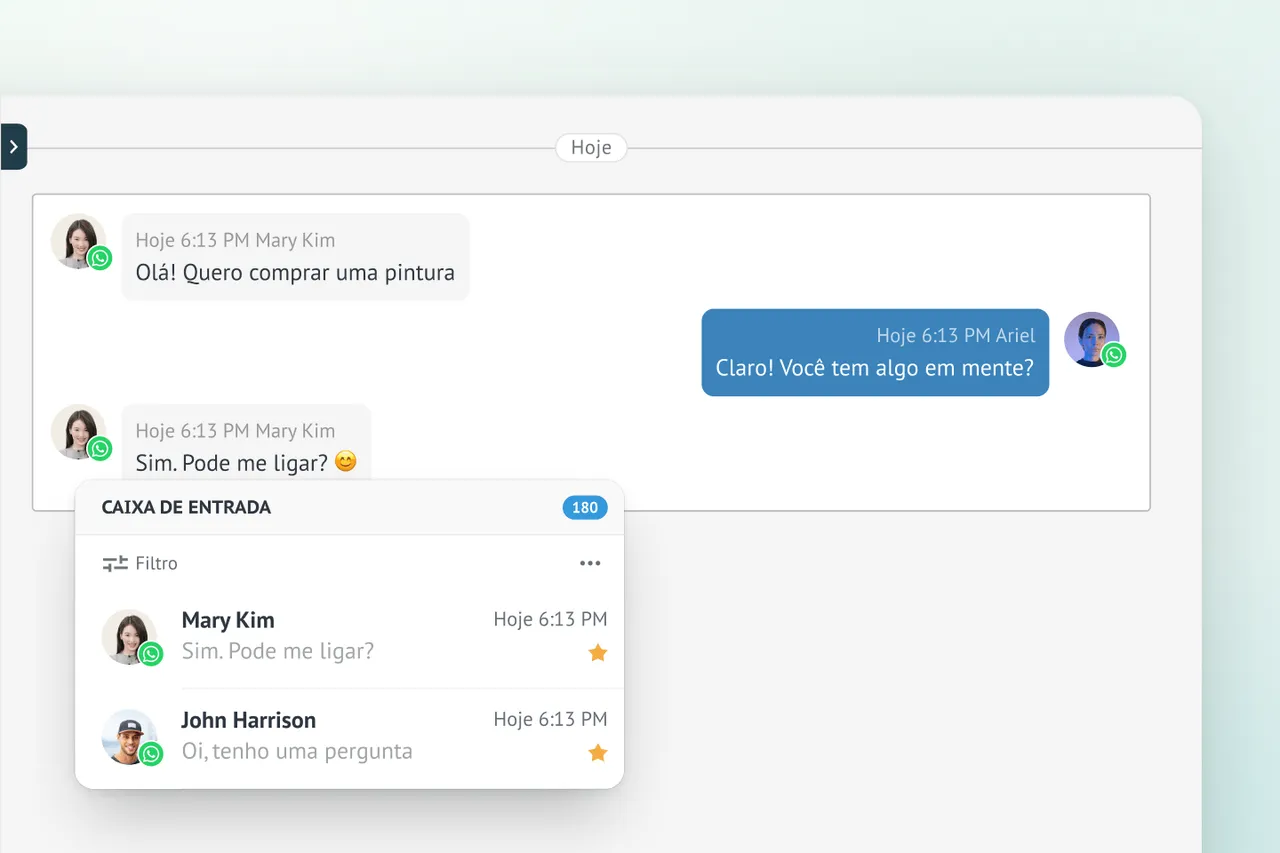
Task: Open the John Harrison conversation in the inbox
Action: (x=350, y=737)
